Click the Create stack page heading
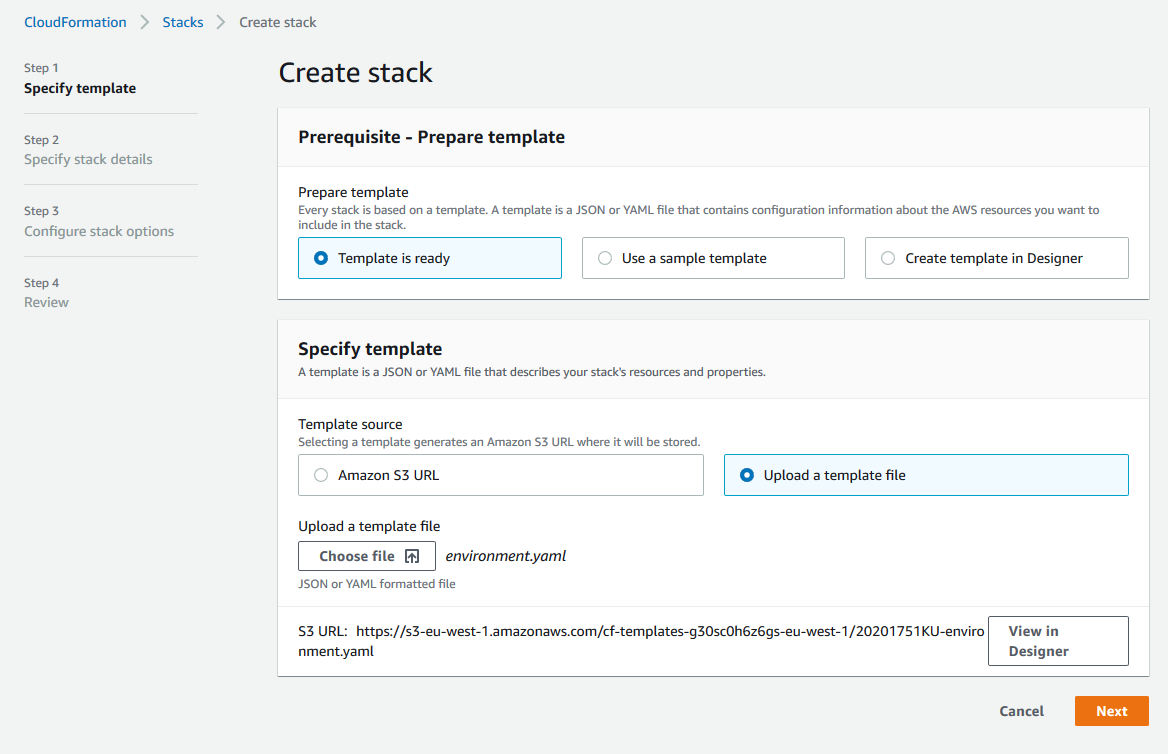The width and height of the screenshot is (1168, 754). [x=355, y=72]
